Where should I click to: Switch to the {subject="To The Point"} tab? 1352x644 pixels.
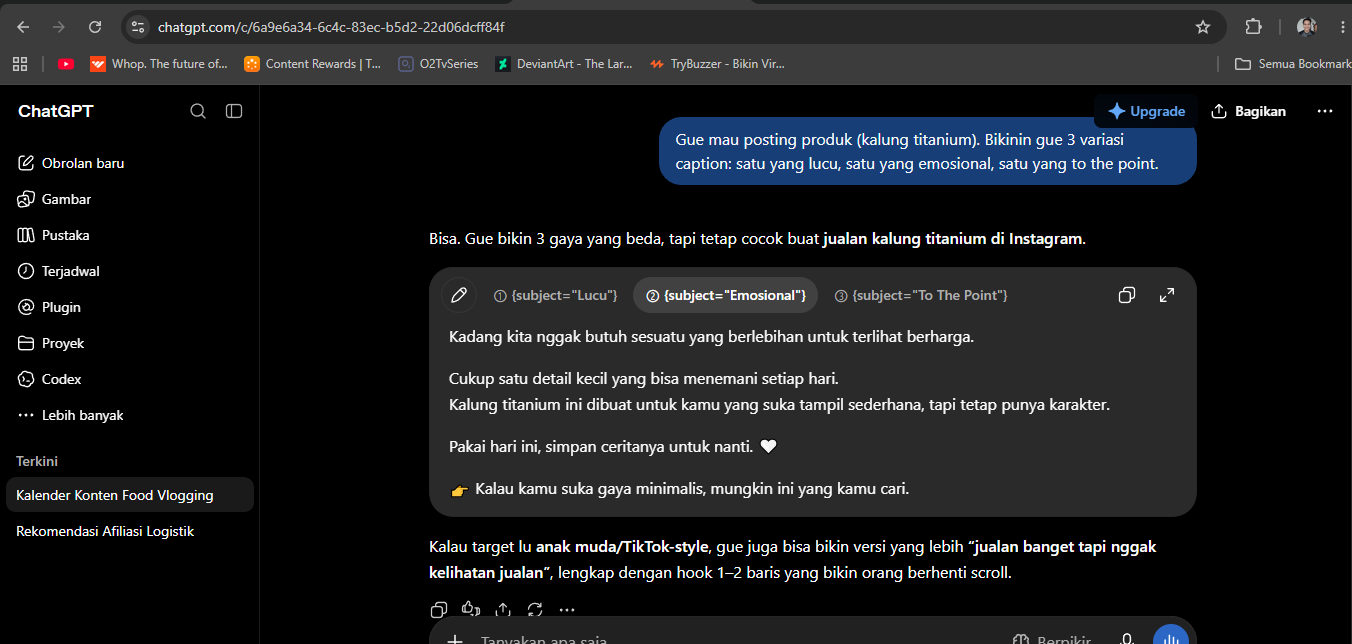921,295
